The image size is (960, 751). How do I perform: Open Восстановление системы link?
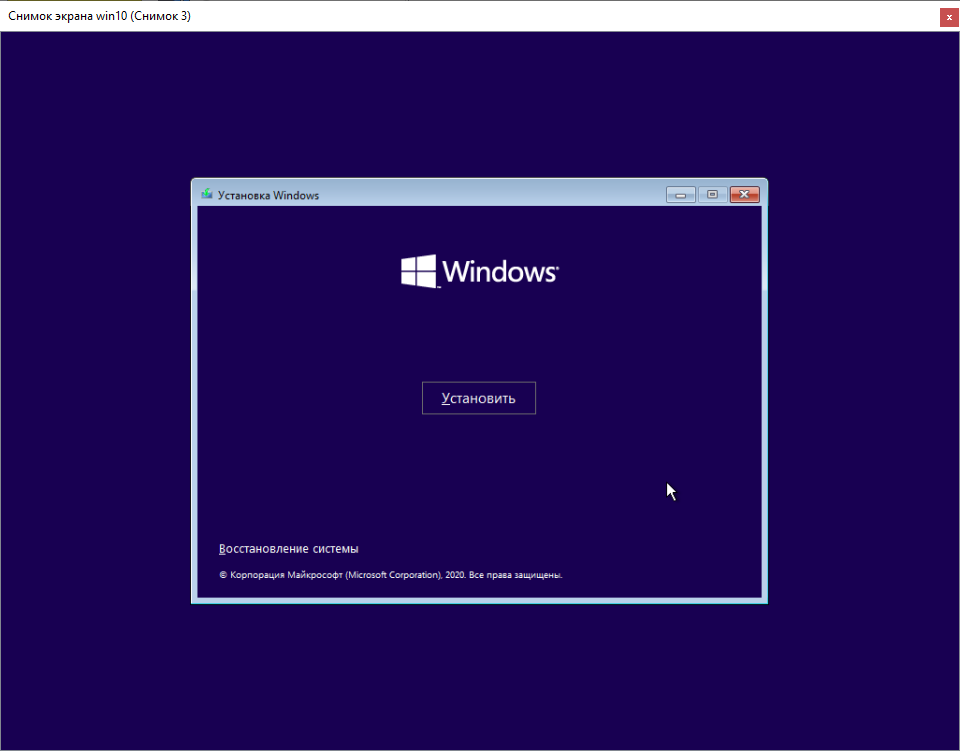(x=288, y=548)
